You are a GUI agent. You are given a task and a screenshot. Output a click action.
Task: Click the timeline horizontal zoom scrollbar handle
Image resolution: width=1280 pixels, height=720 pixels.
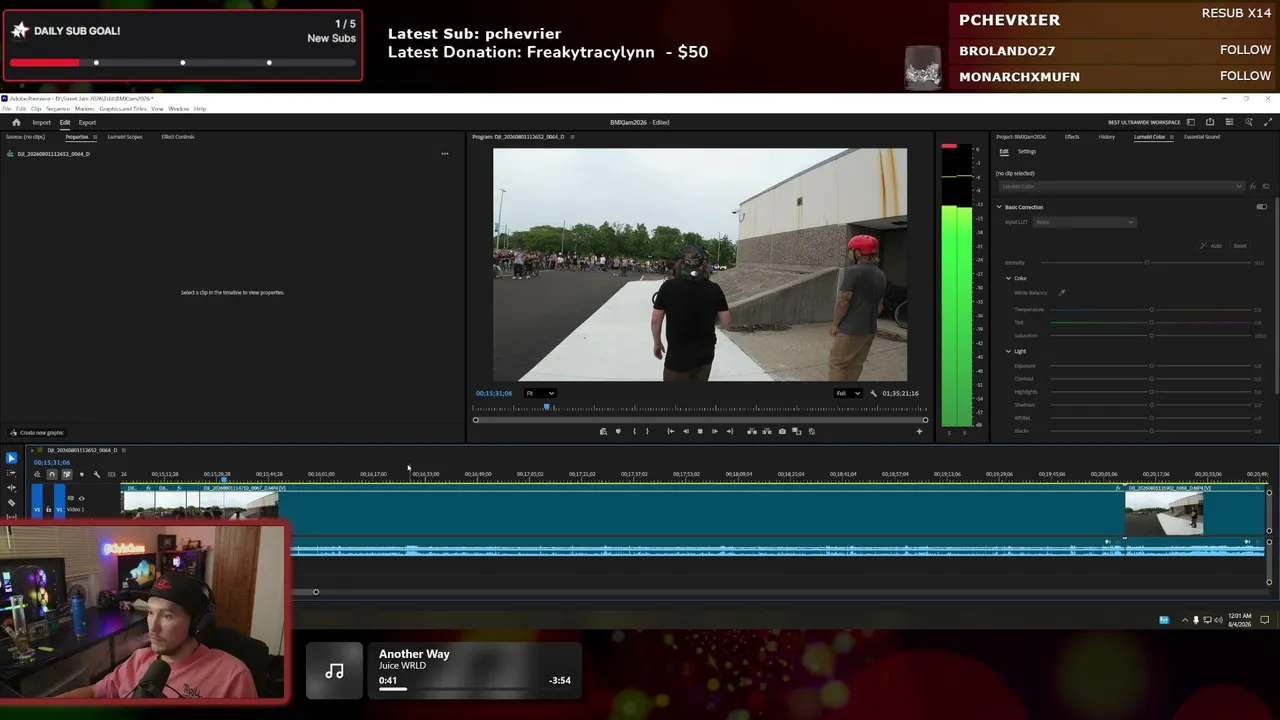click(x=316, y=592)
